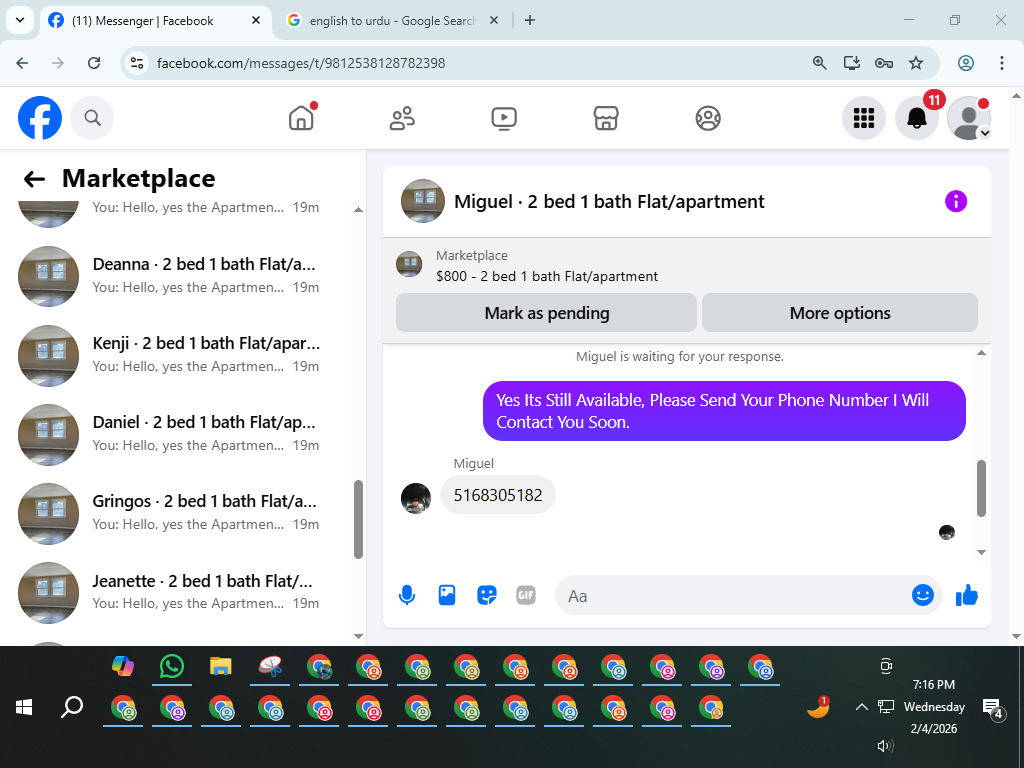
Task: Open the tab search dropdown arrow
Action: [x=20, y=20]
